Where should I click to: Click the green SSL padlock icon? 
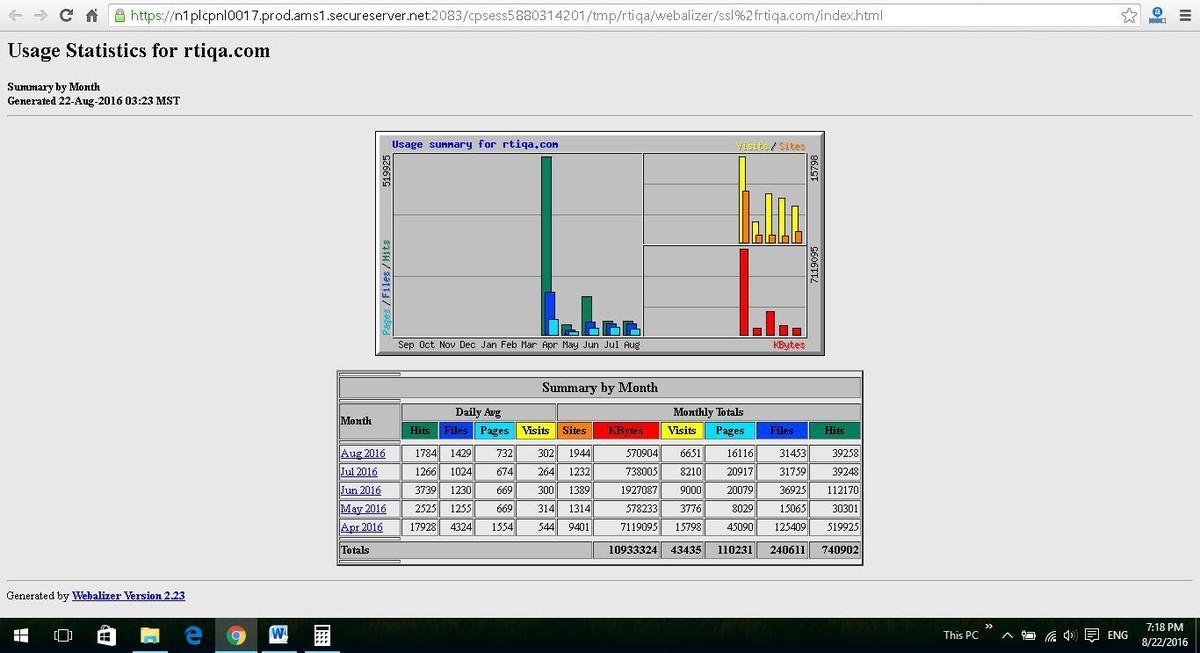click(119, 16)
